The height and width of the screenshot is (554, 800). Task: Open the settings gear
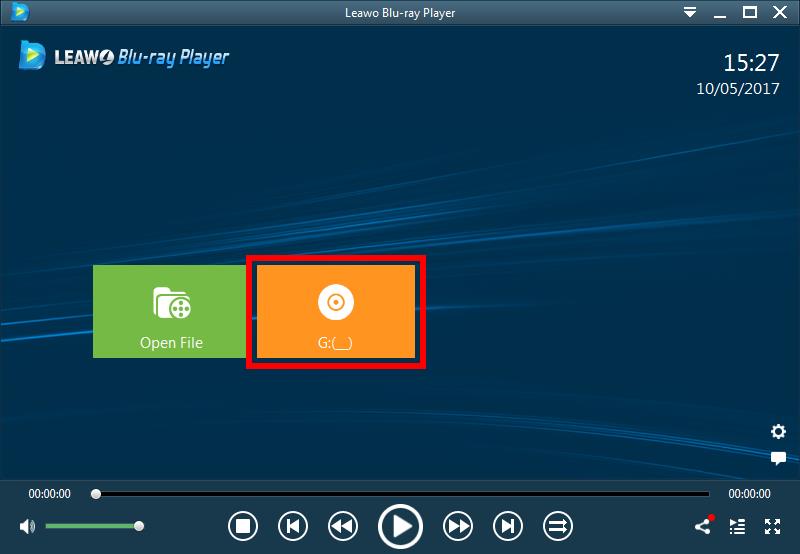pos(778,432)
